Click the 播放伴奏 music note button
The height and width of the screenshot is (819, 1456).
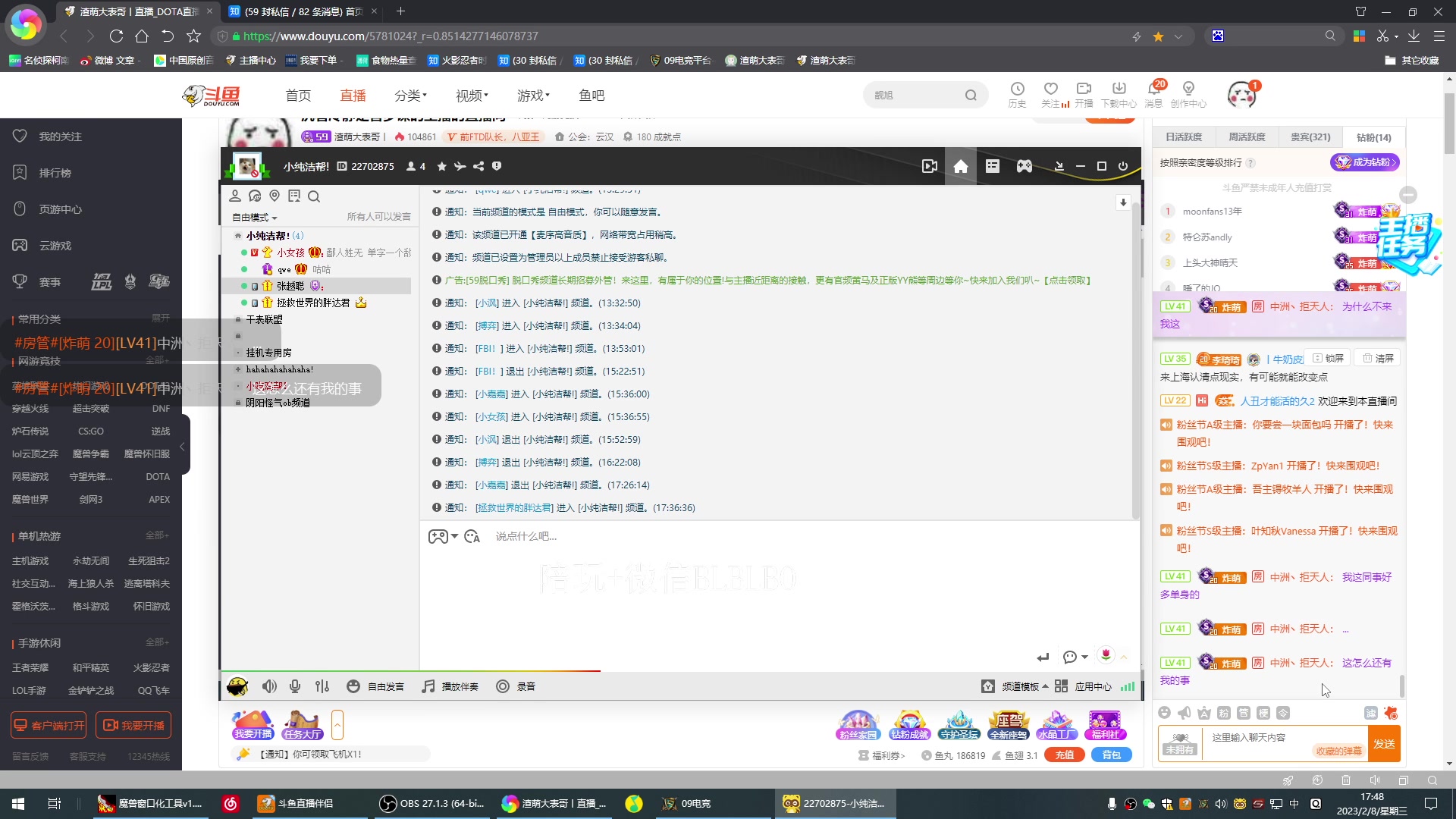(x=450, y=686)
